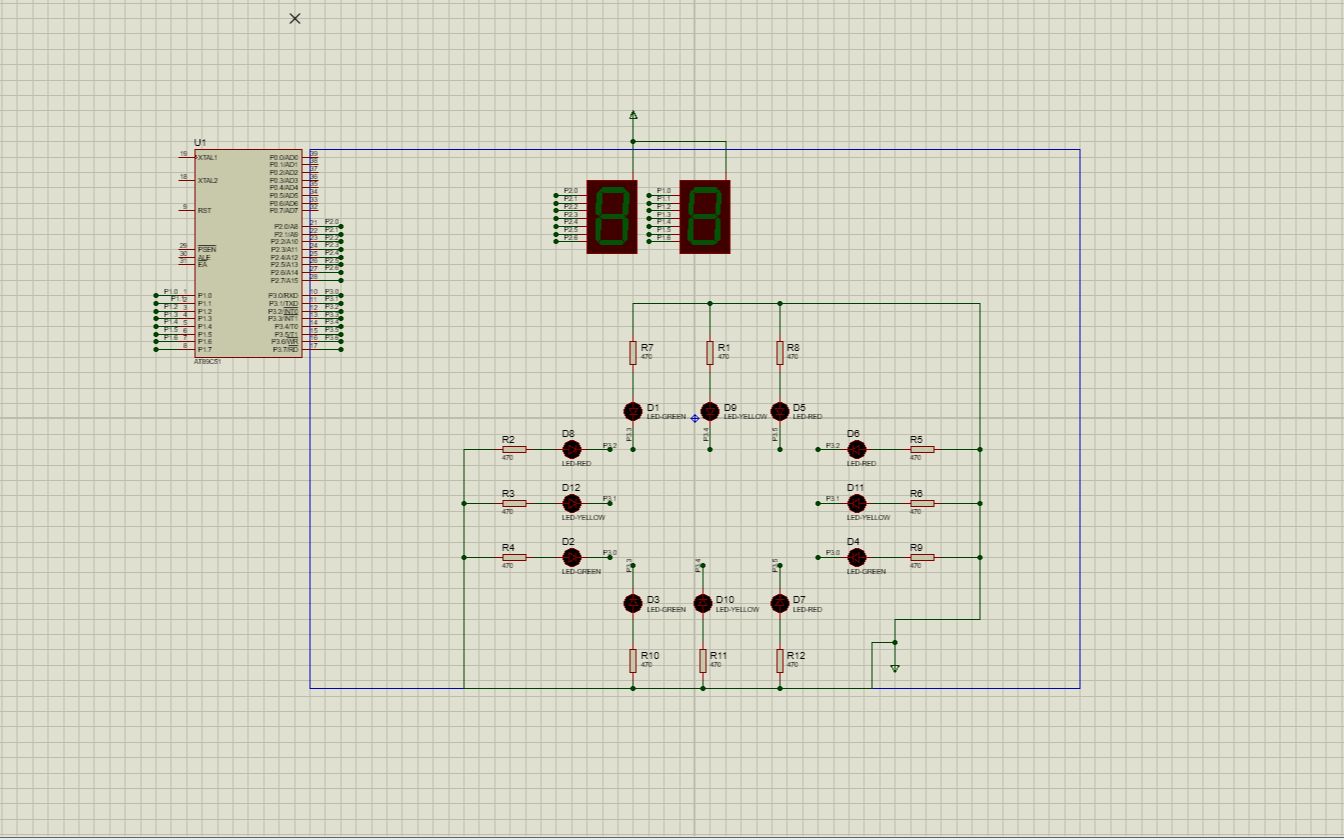Click the LED-RED label under D6
1344x840 pixels.
coord(861,464)
